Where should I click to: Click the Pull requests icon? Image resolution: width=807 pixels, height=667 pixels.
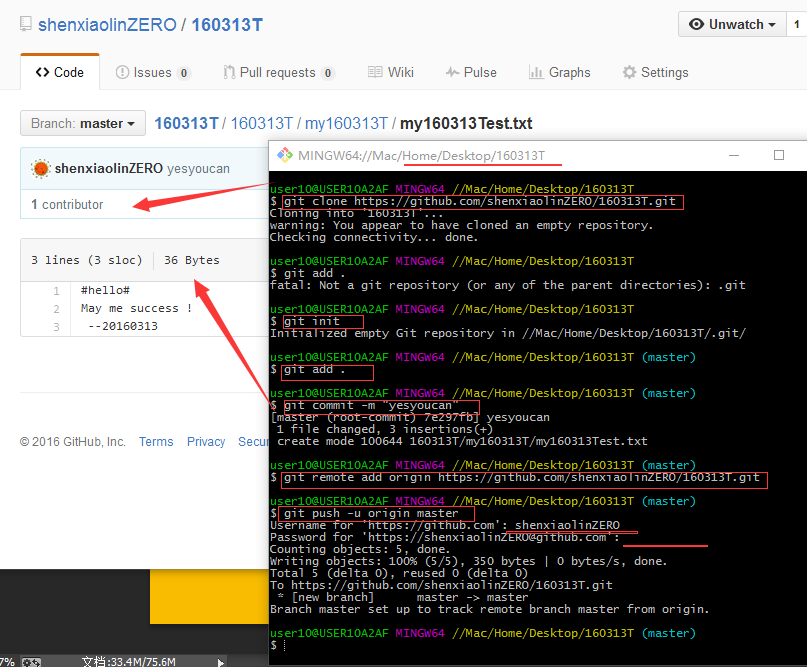pos(229,73)
